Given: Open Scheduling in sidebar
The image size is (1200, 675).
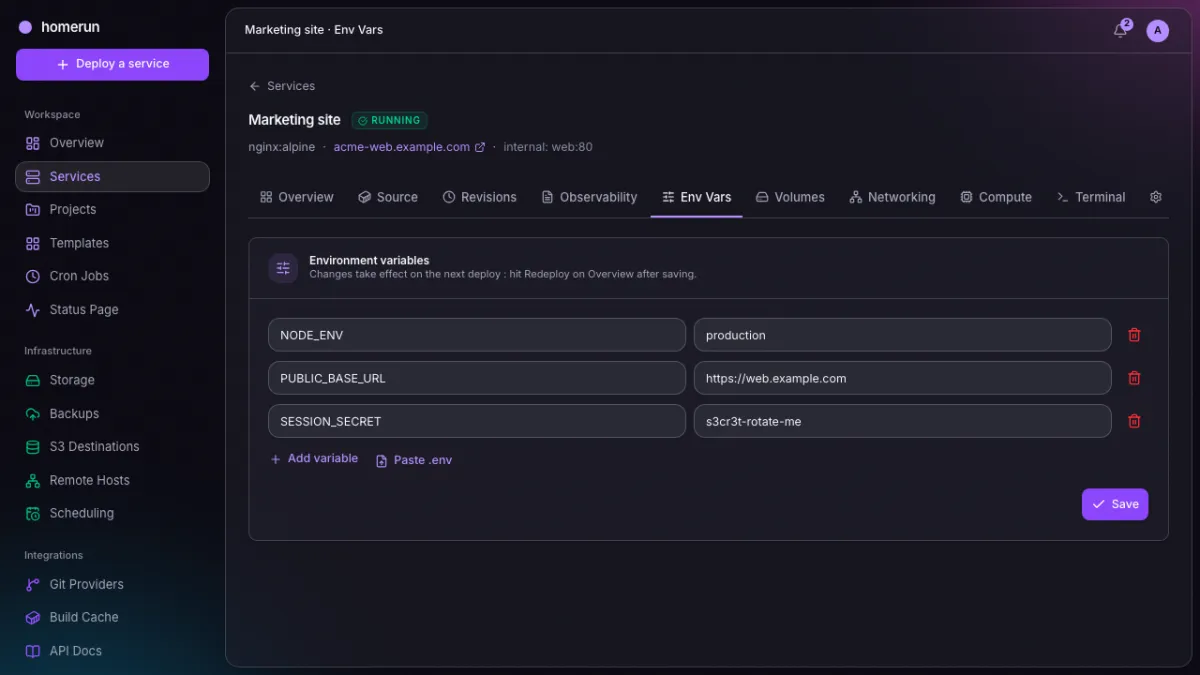Looking at the screenshot, I should tap(112, 513).
